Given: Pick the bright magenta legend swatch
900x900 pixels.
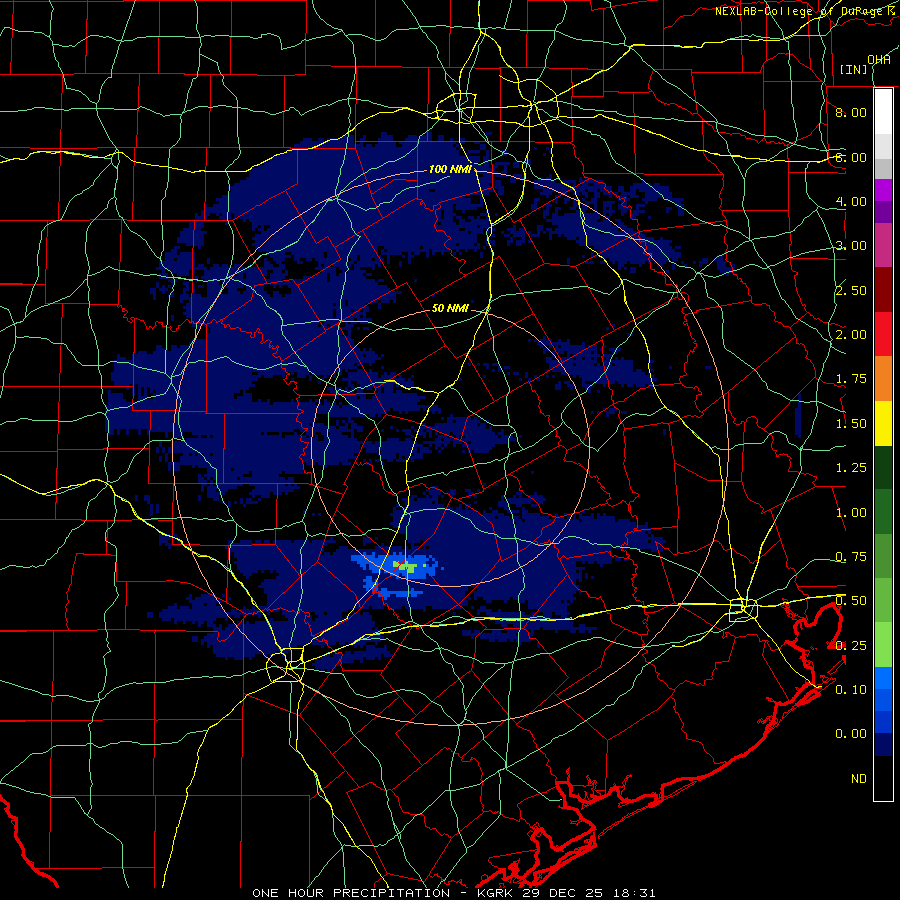Looking at the screenshot, I should coord(883,190).
